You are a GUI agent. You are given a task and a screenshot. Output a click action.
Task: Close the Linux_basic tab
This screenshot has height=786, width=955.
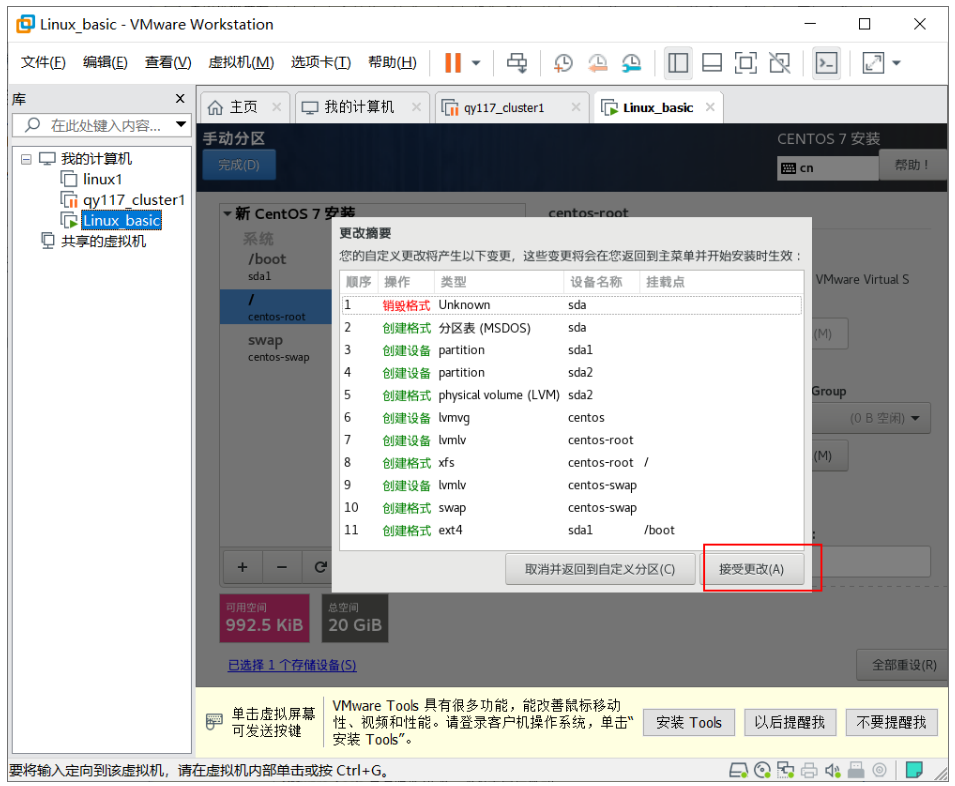710,107
